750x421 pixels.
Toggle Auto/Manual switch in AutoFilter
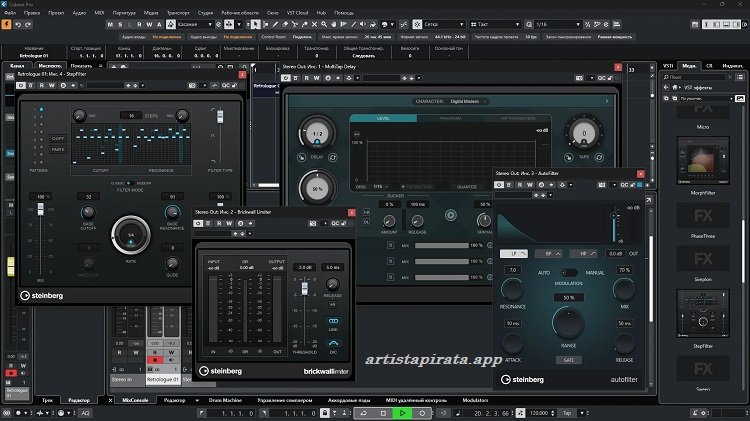click(568, 273)
